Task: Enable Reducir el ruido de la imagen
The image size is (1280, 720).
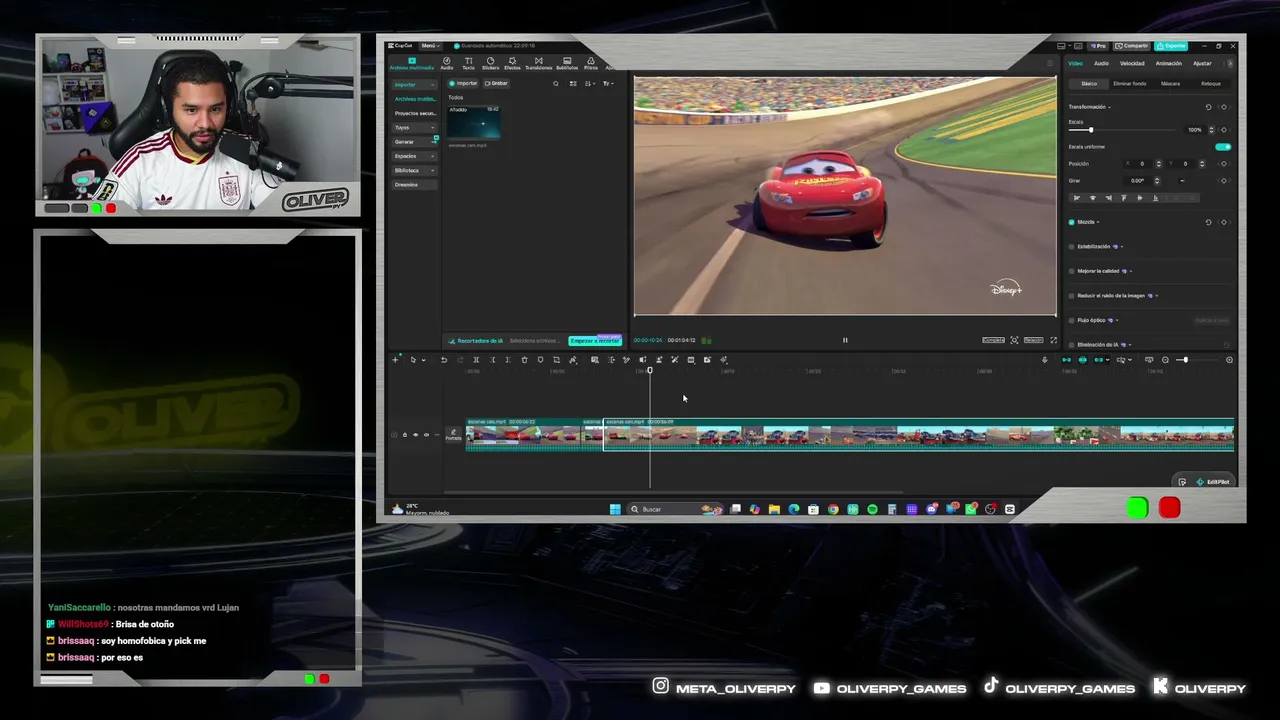Action: (1072, 296)
